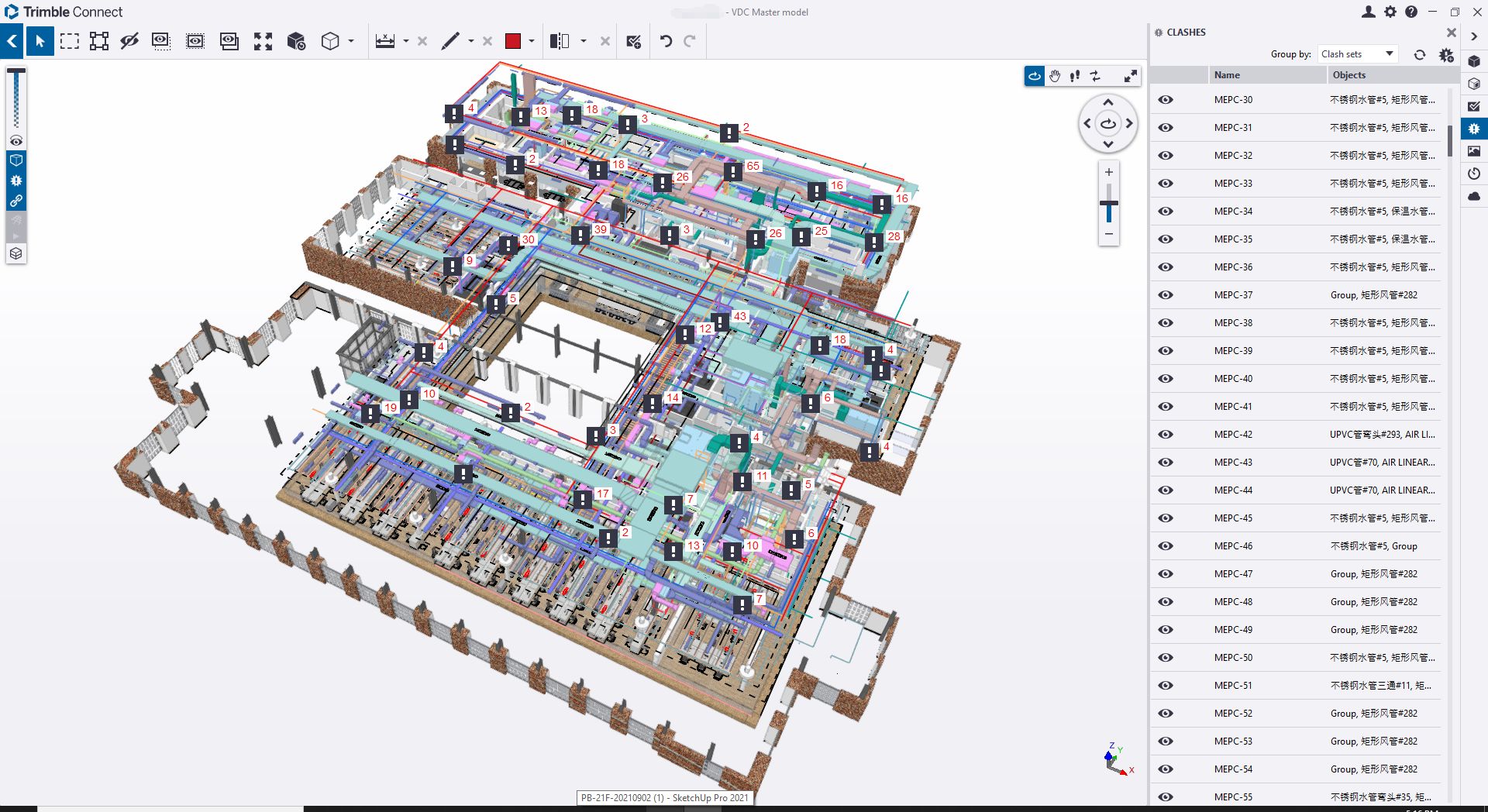Screen dimensions: 1488x812
Task: Open the cloud panel in right sidebar
Action: pyautogui.click(x=1474, y=196)
